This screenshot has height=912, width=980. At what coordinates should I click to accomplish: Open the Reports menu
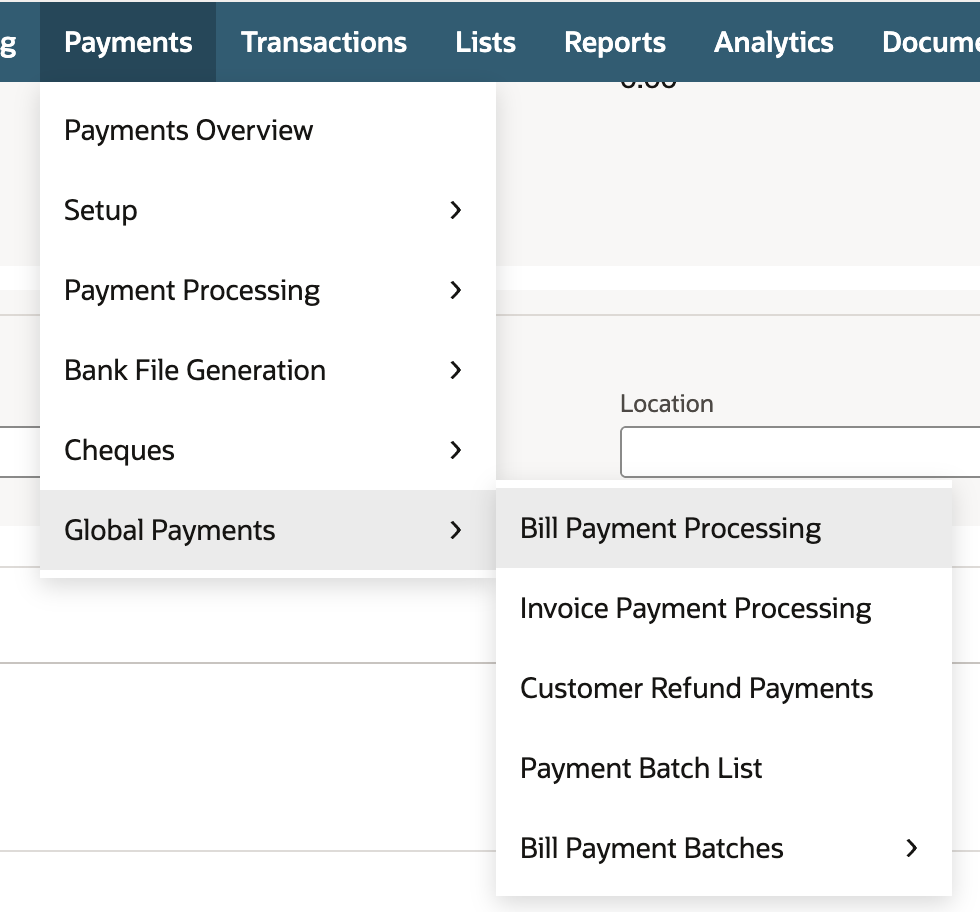click(615, 42)
